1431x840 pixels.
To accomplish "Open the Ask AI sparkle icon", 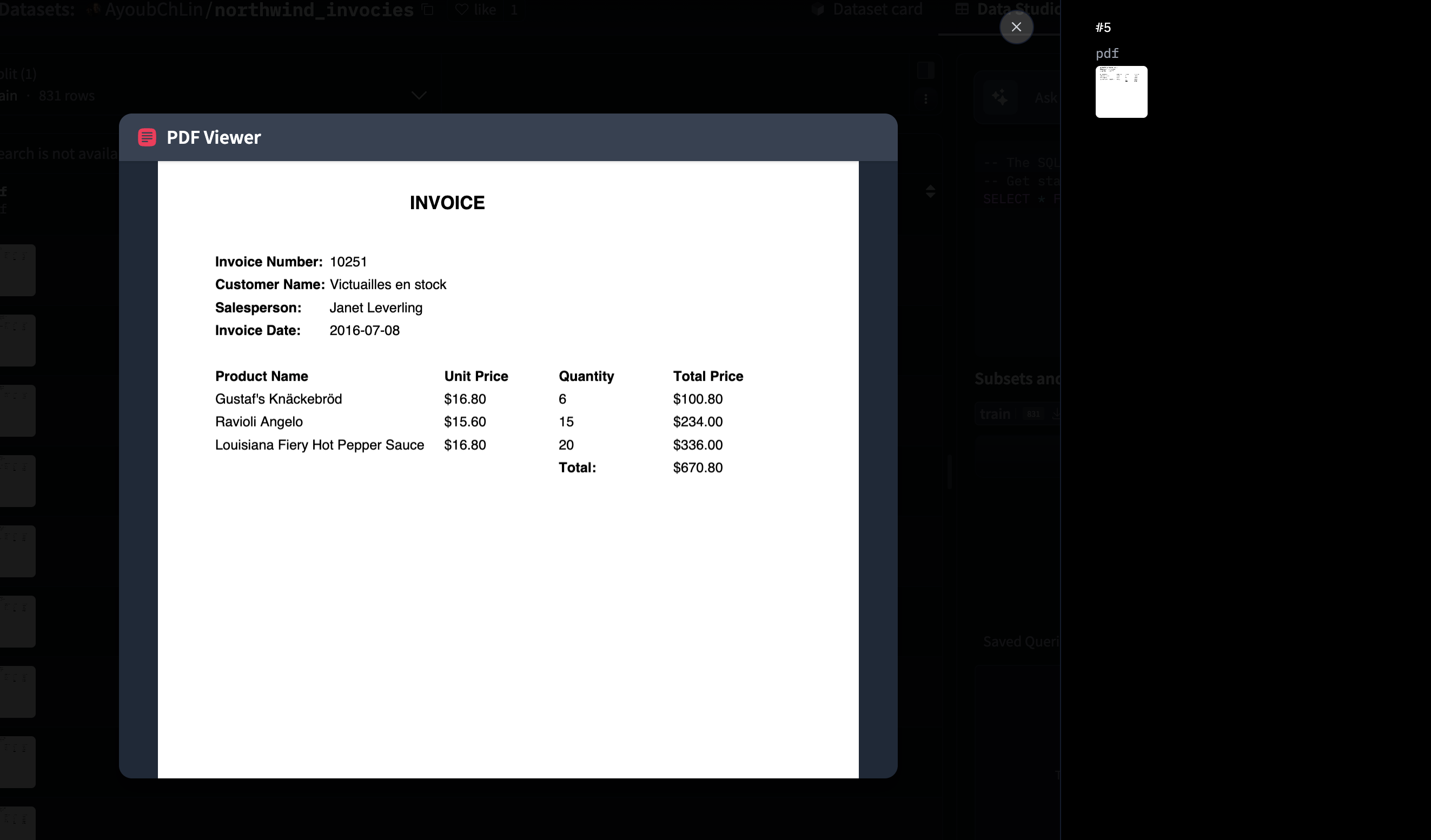I will (x=999, y=98).
